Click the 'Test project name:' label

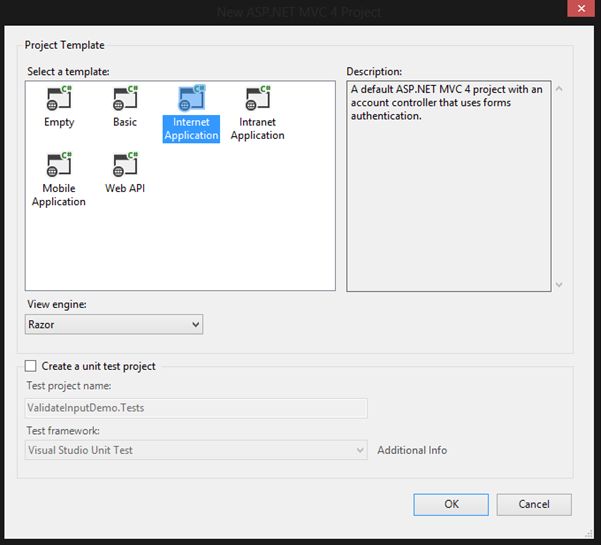click(69, 386)
